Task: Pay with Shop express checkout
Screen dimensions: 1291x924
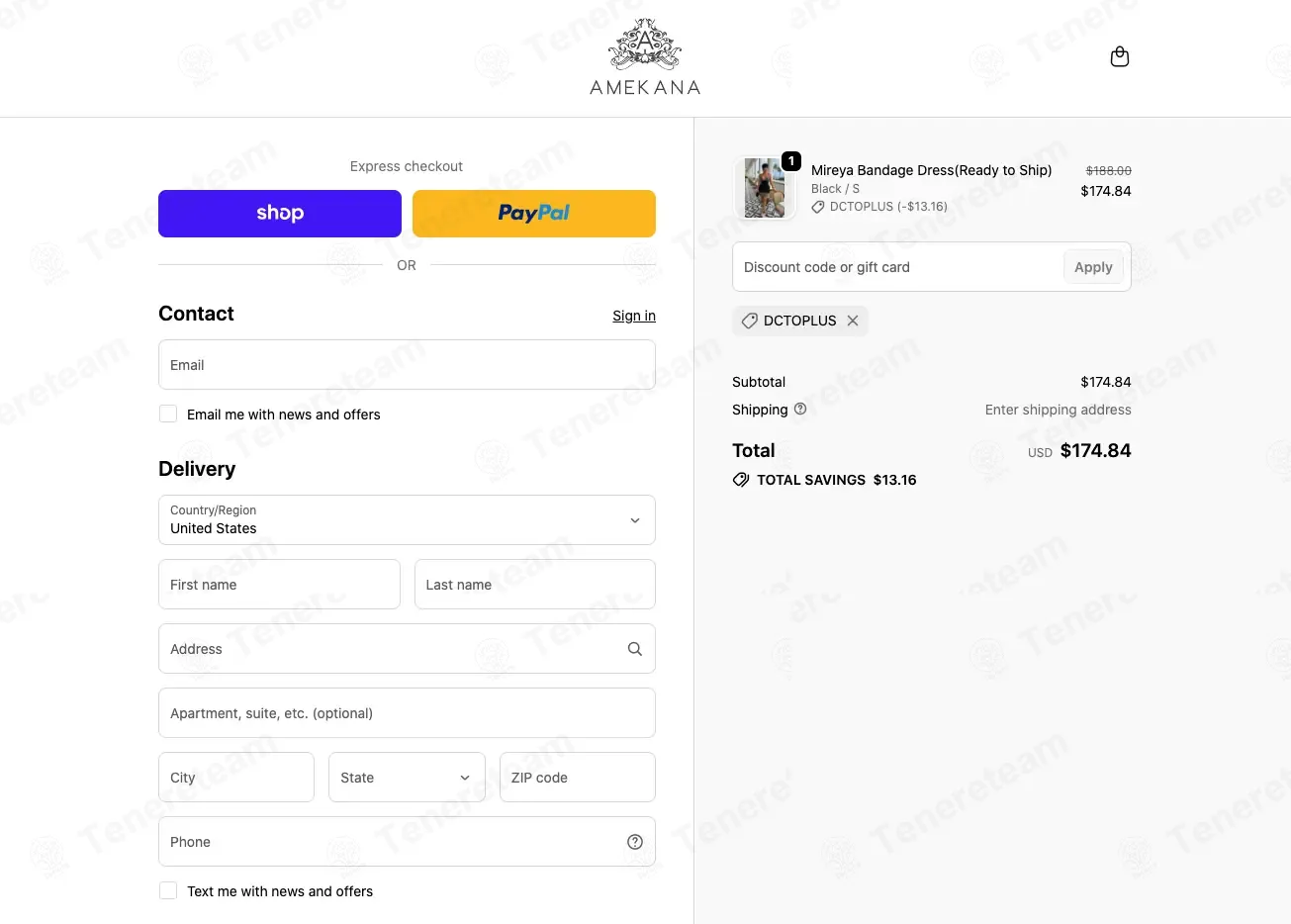Action: 280,214
